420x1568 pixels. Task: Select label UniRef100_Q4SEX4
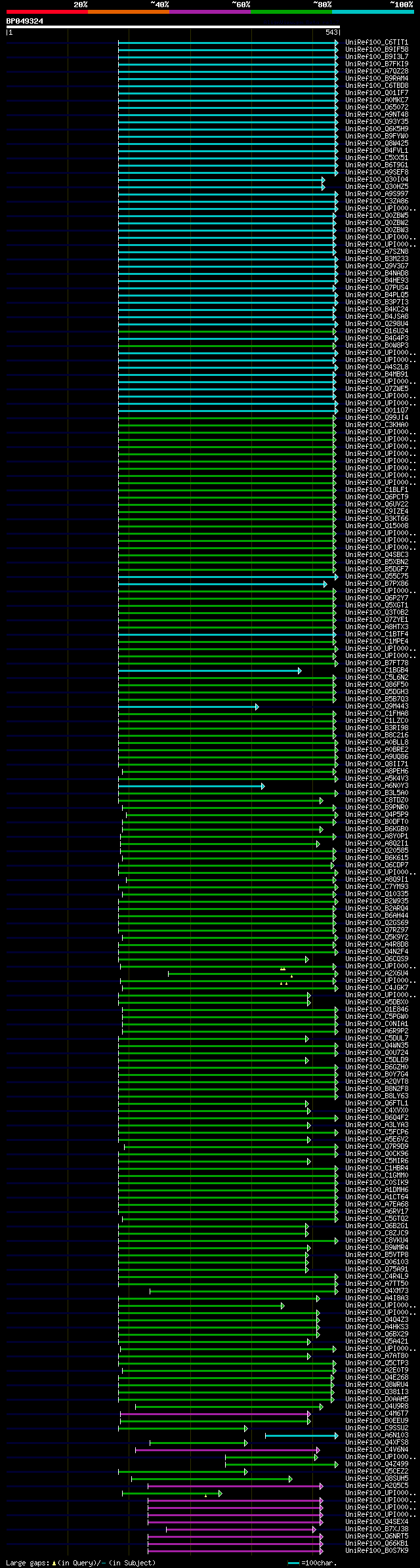coord(377,1521)
